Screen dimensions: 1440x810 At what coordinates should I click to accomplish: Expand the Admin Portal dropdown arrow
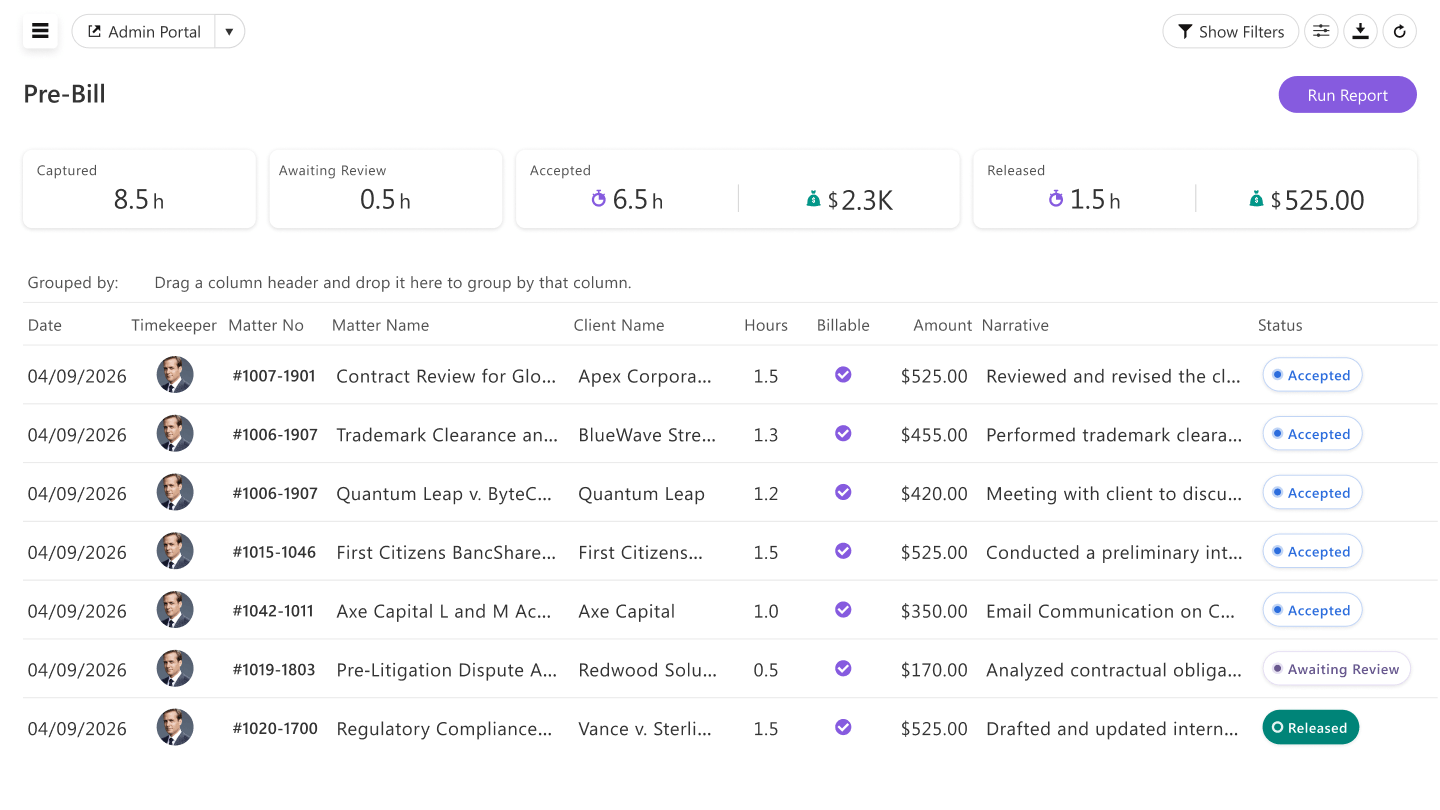229,31
